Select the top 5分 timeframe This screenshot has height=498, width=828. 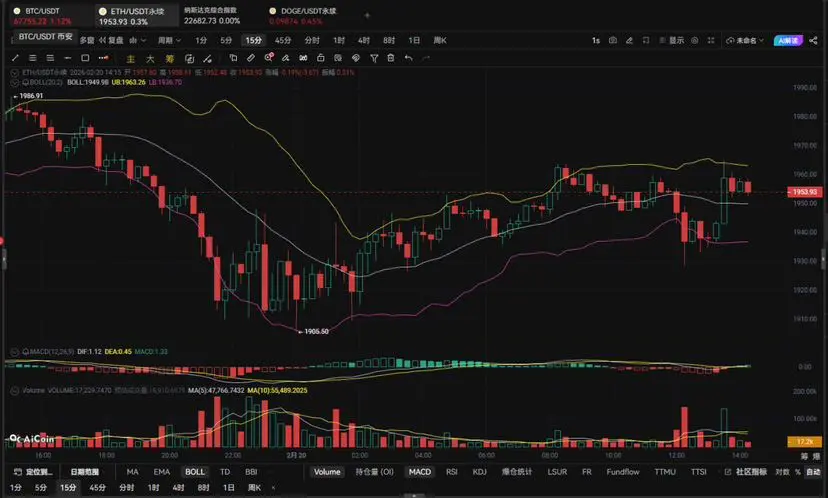(226, 40)
